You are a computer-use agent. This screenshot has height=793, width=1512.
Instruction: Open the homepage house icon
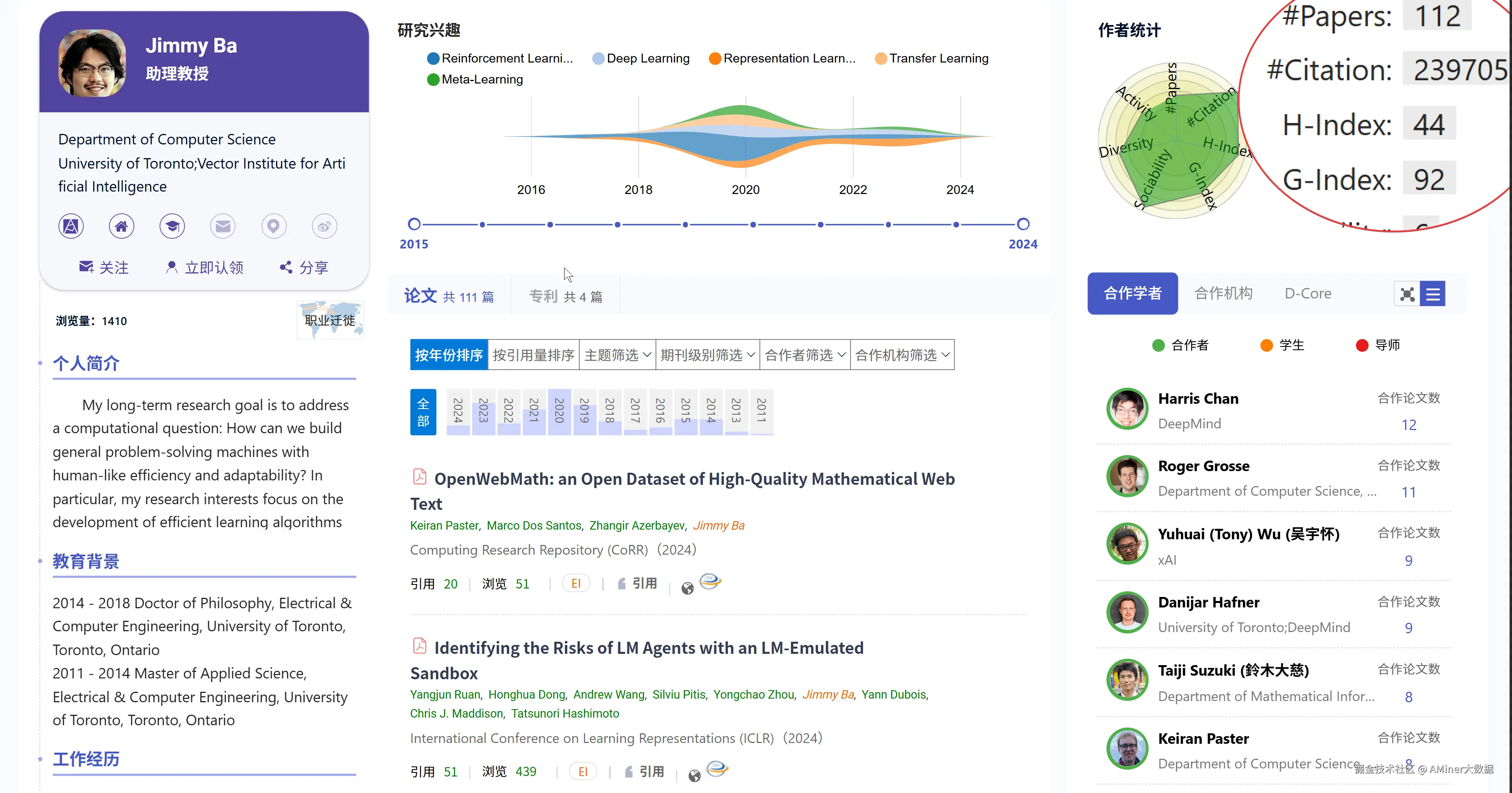(x=121, y=226)
